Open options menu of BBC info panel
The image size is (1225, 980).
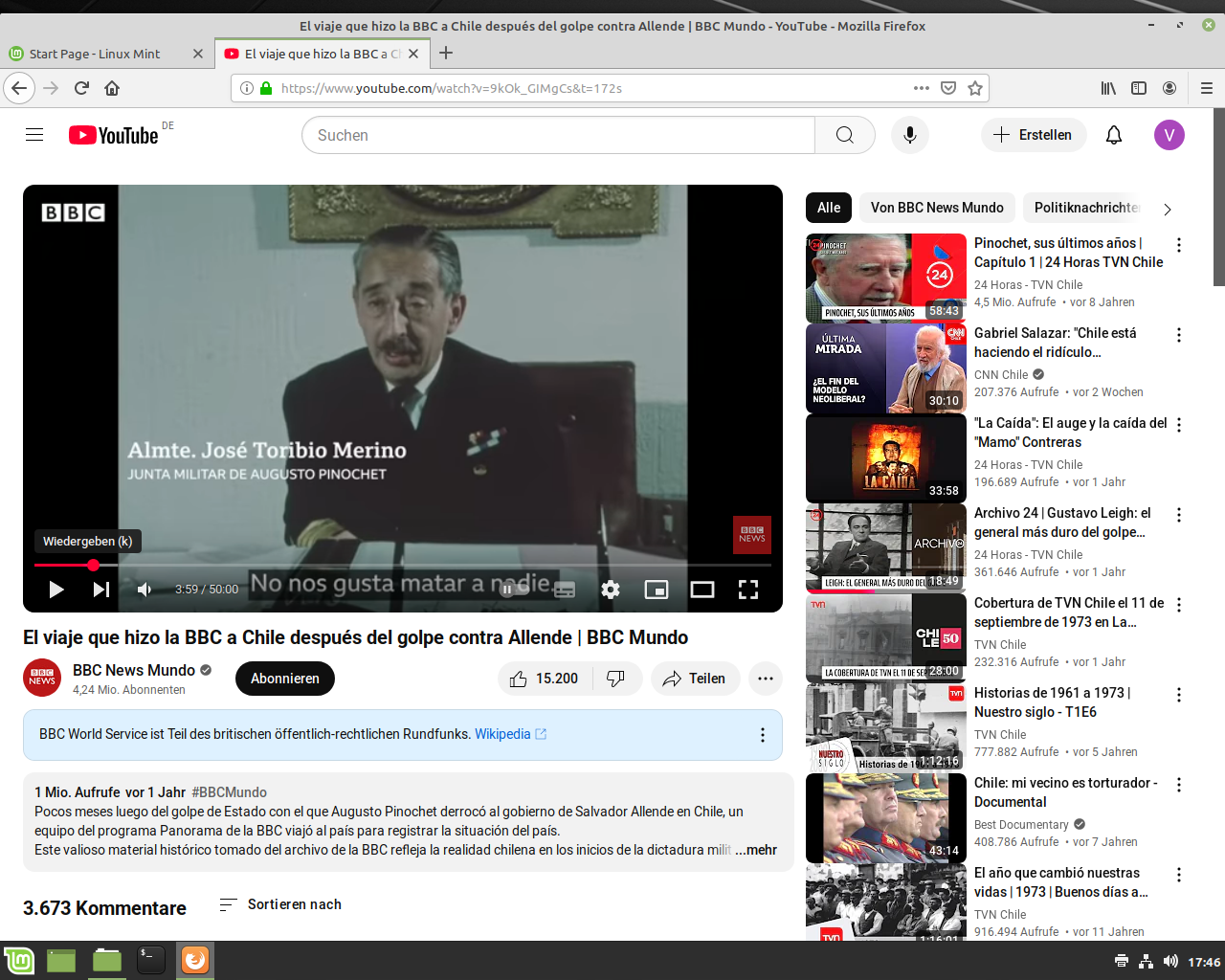point(763,735)
